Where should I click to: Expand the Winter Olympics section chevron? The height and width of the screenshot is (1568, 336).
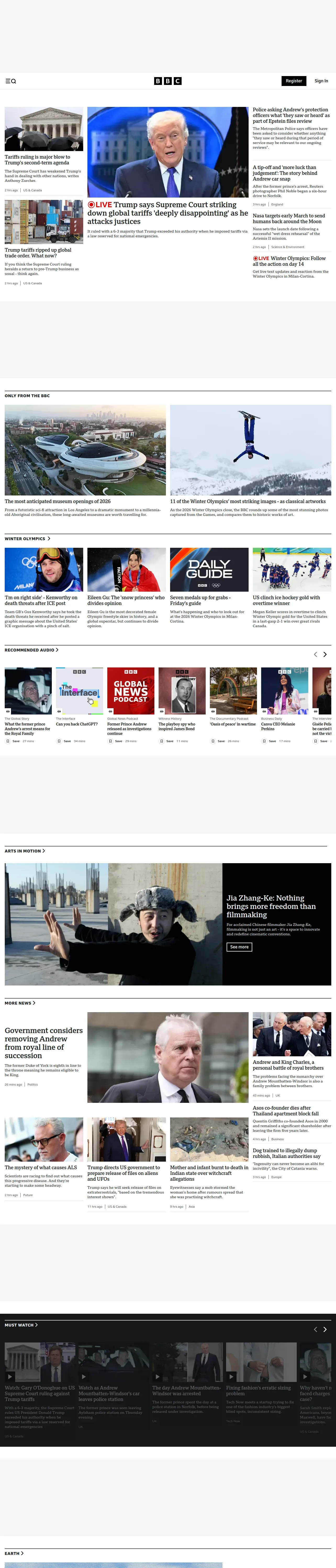point(49,539)
